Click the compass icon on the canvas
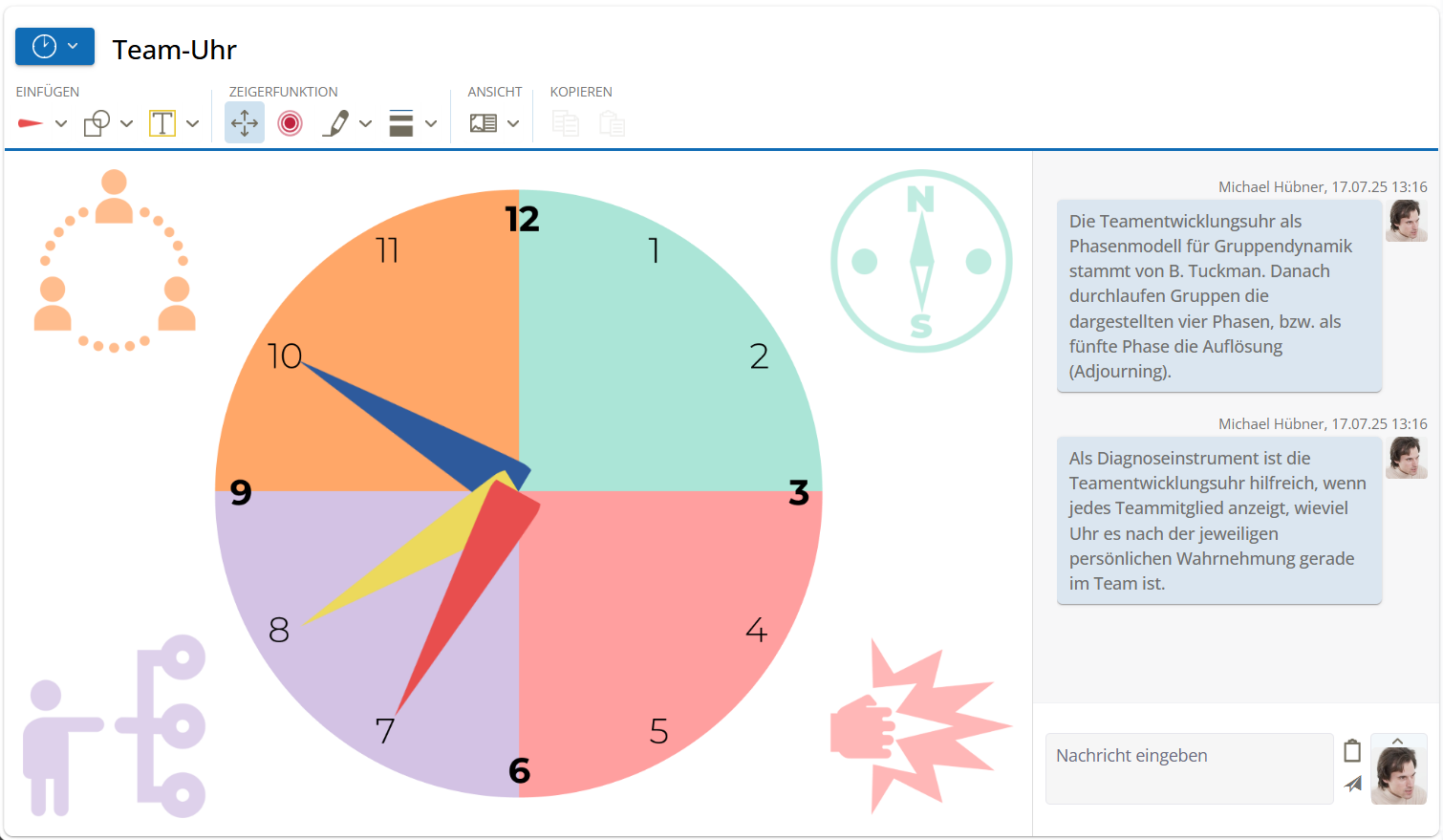 (921, 261)
